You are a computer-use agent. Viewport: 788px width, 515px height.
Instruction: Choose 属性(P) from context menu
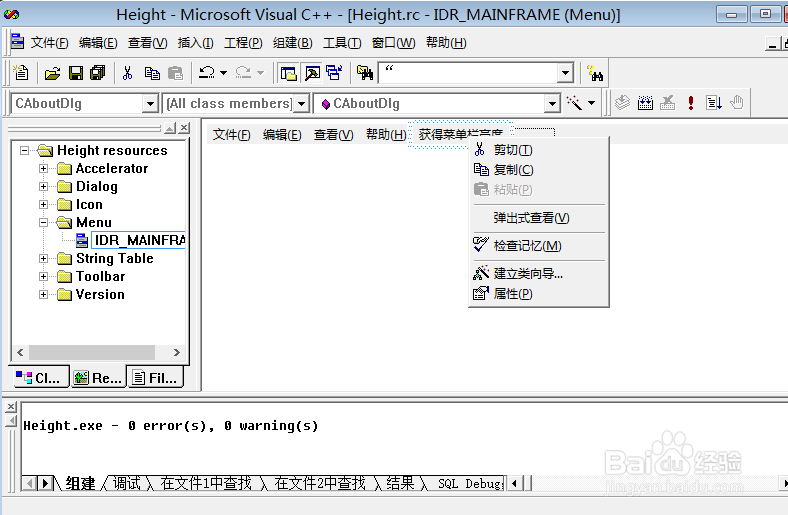tap(539, 293)
